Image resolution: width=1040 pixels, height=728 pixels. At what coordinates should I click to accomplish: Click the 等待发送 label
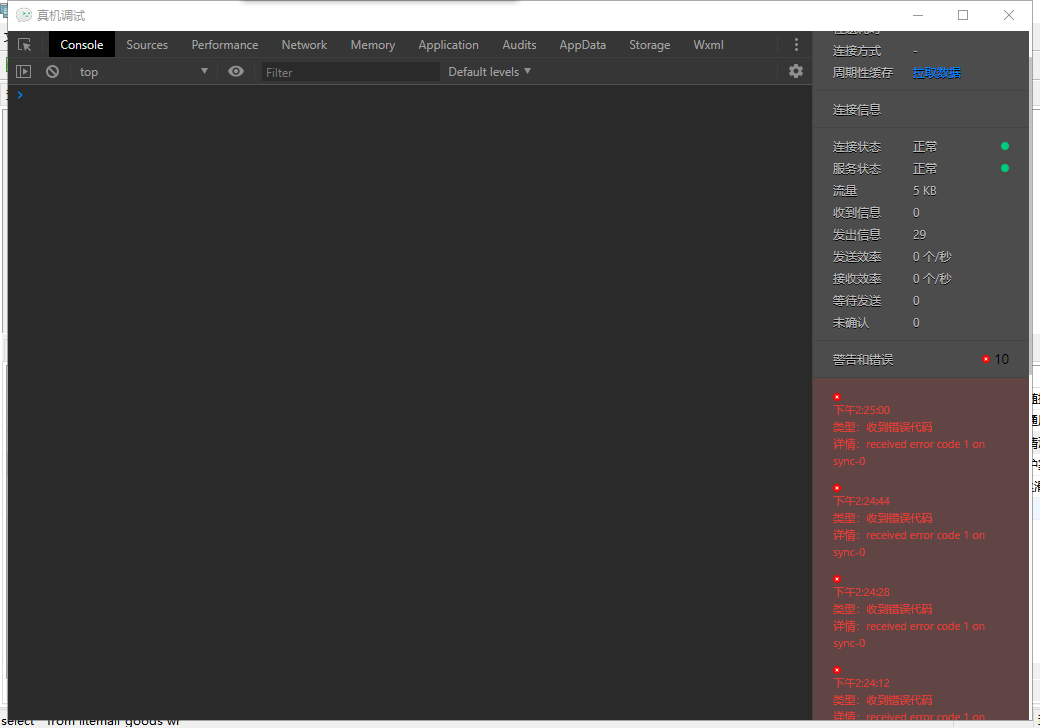tap(857, 300)
